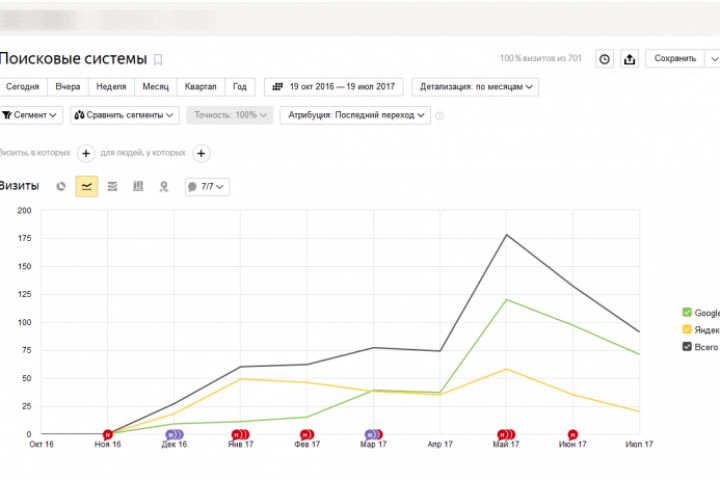
Task: Switch to bar columns chart icon
Action: [x=138, y=186]
